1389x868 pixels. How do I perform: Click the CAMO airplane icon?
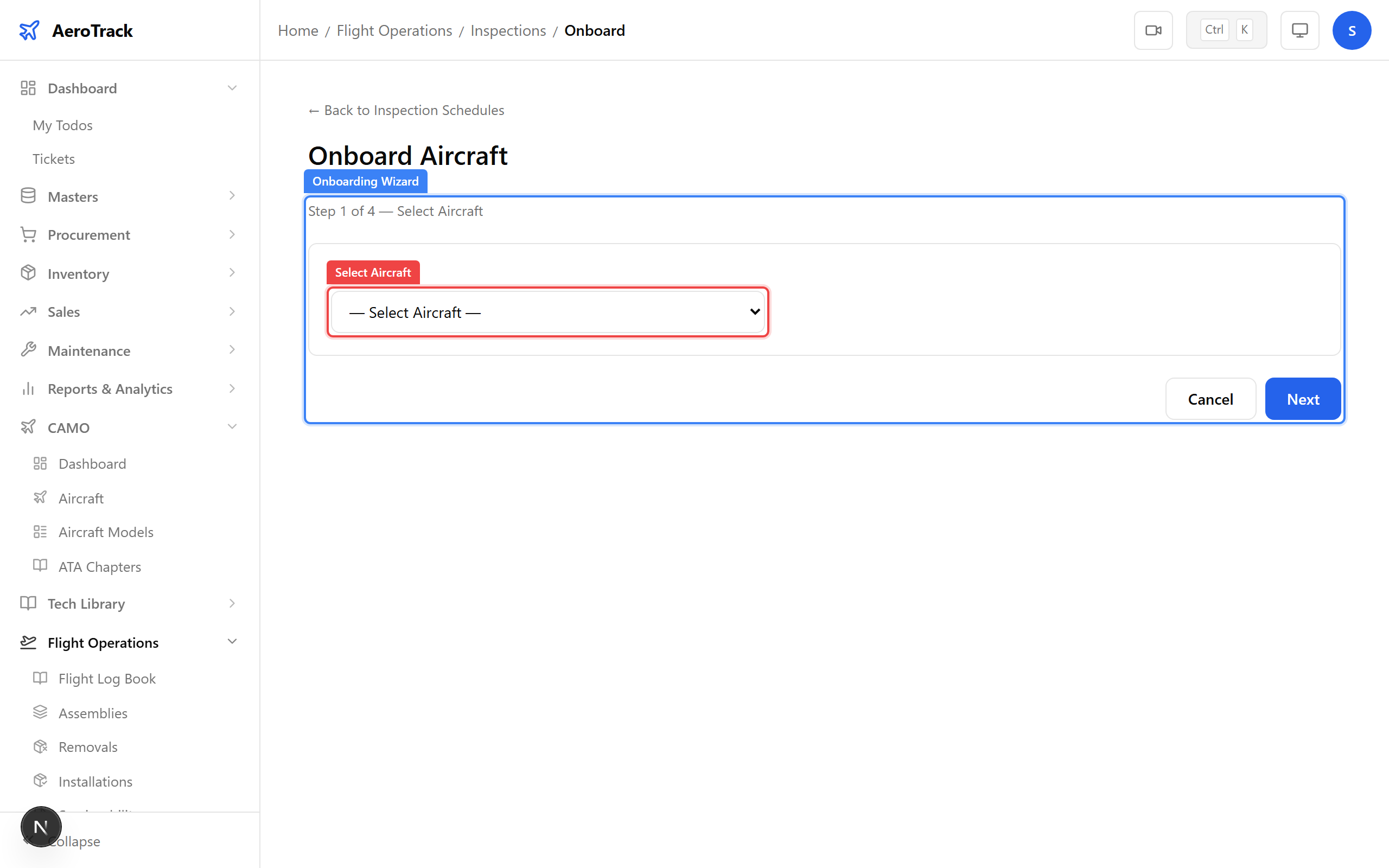[28, 426]
